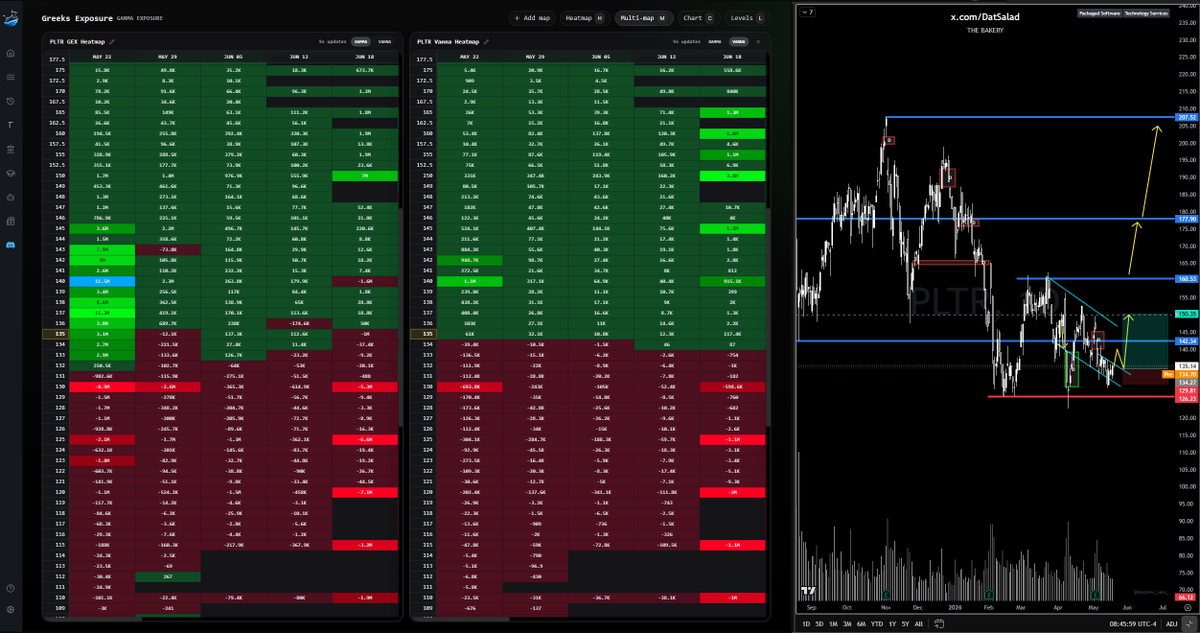Click the x.com/DatSalad chart title
The height and width of the screenshot is (633, 1200).
click(983, 17)
